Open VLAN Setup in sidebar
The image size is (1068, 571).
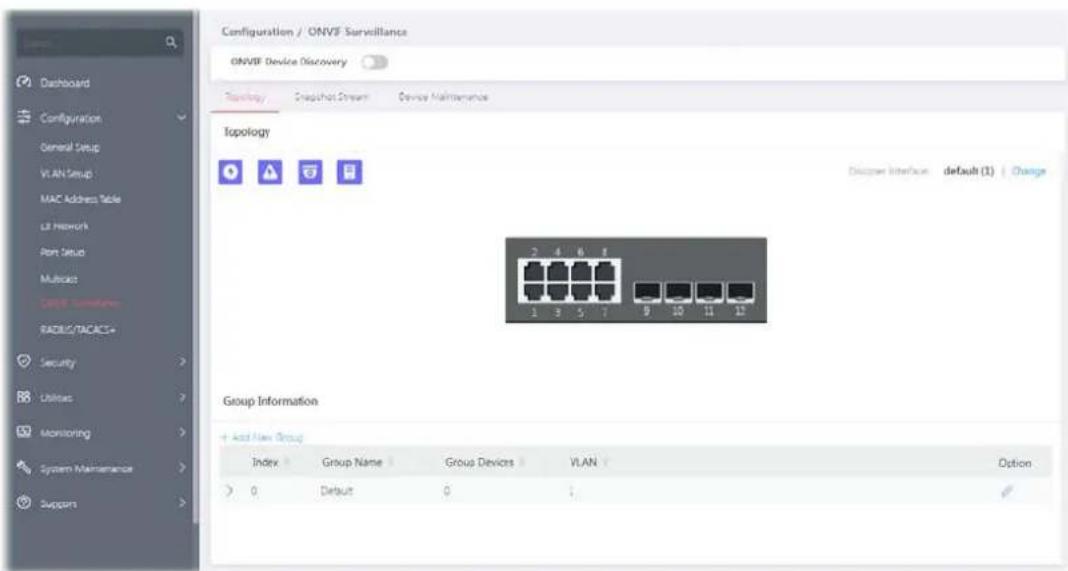click(65, 174)
